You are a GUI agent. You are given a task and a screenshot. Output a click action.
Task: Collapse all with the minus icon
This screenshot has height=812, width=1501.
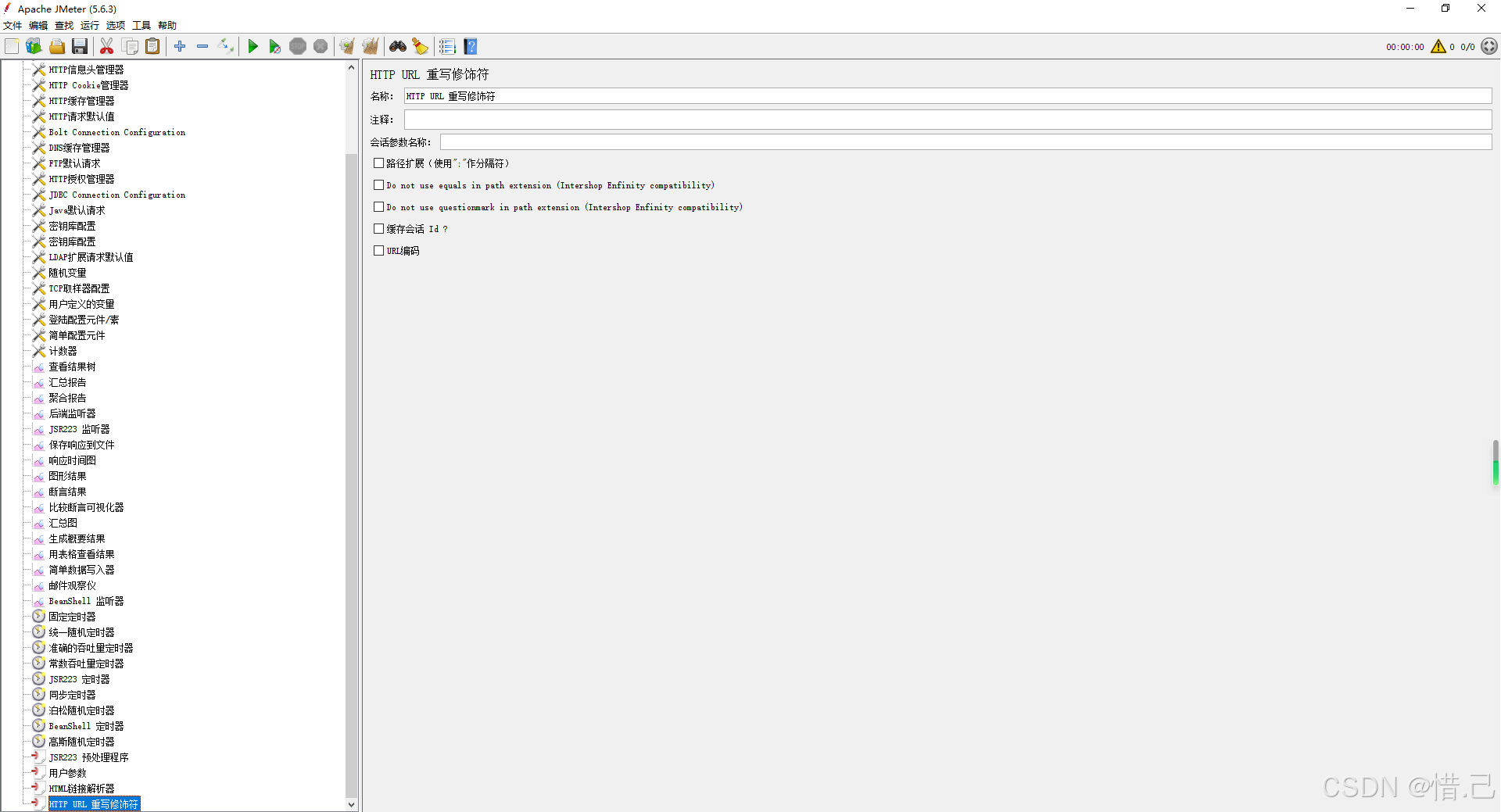[x=202, y=47]
